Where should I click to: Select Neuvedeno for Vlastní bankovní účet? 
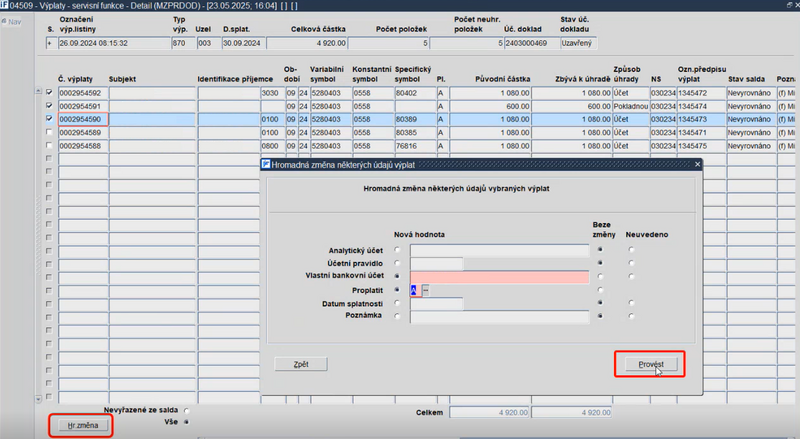tap(631, 276)
